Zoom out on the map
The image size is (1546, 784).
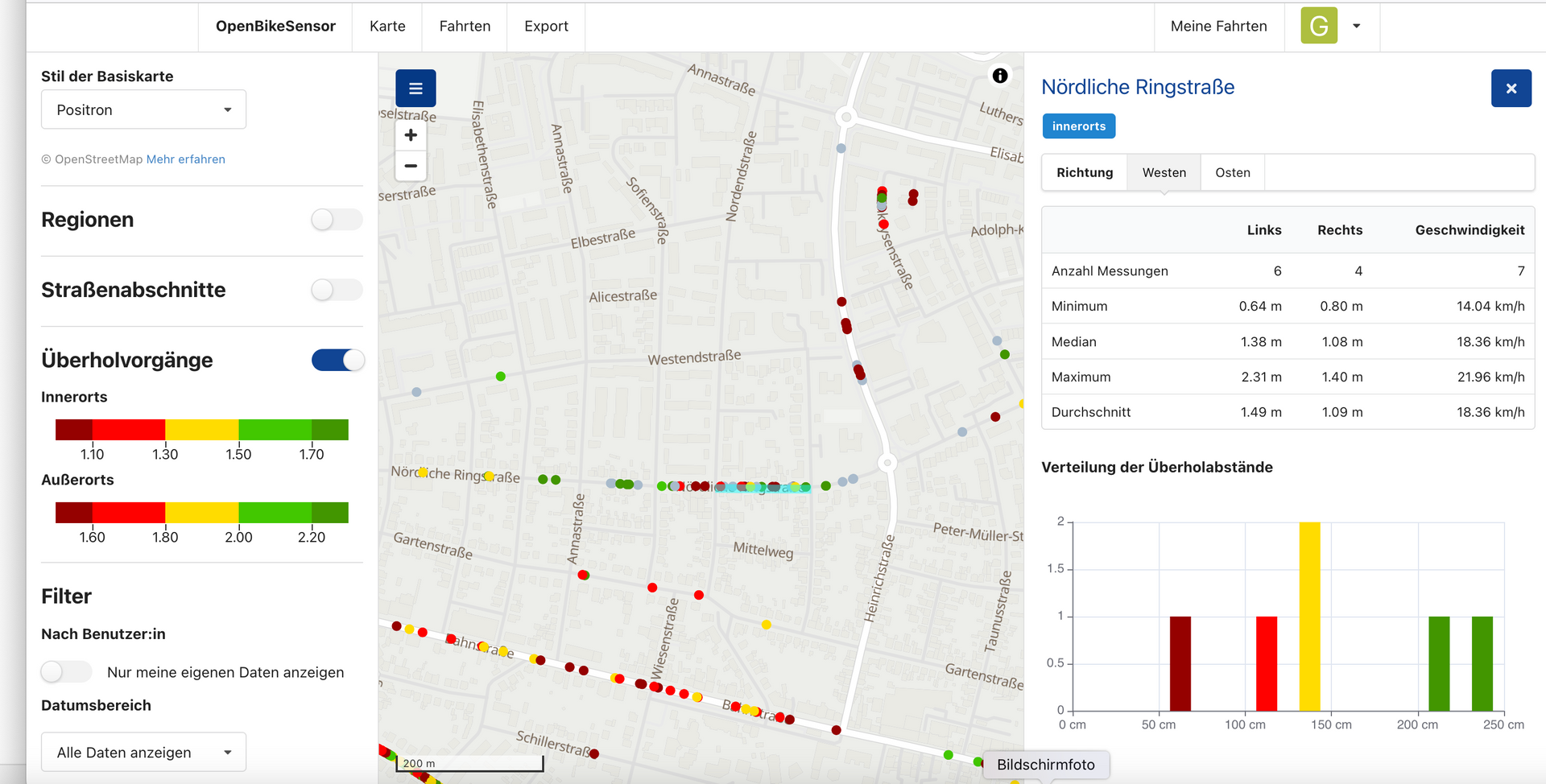pyautogui.click(x=411, y=166)
